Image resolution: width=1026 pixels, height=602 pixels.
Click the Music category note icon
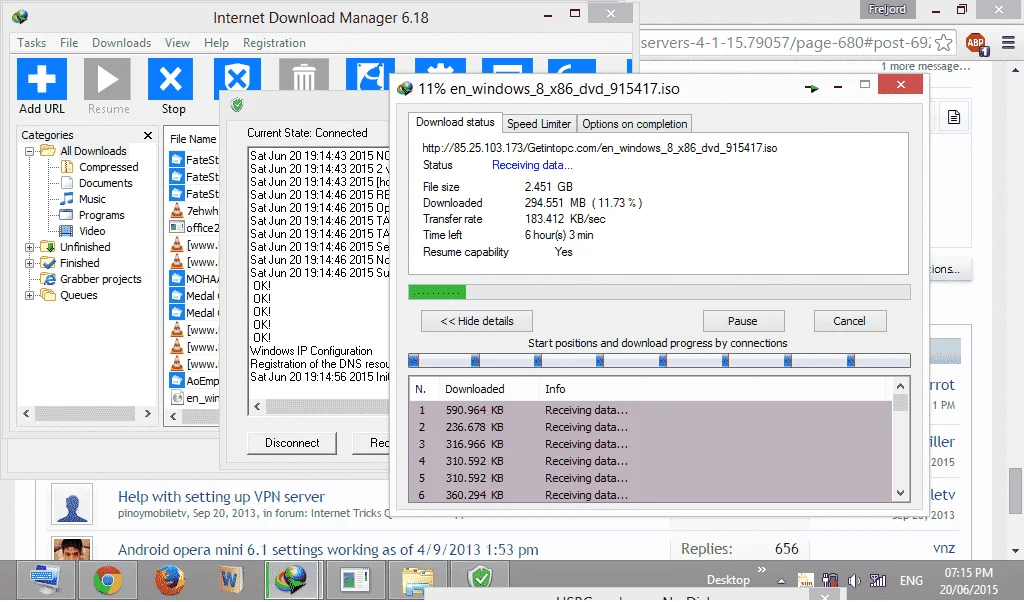coord(66,199)
